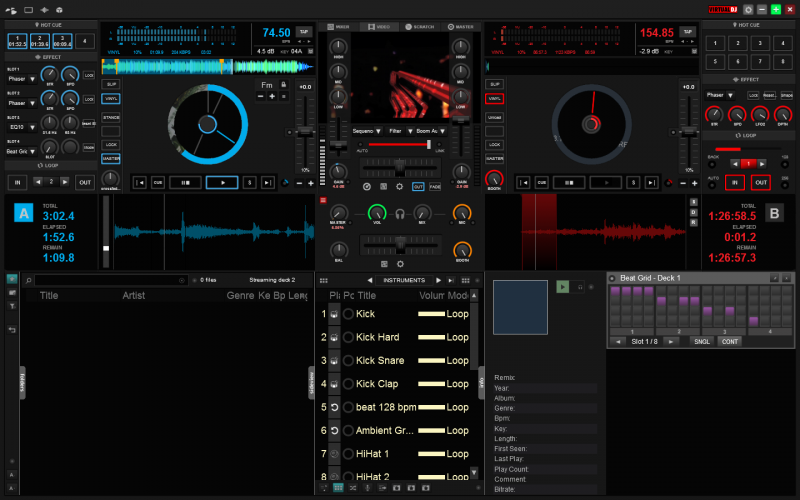Click the settings gear icon in title bar
Screen dimensions: 800x500
[748, 8]
